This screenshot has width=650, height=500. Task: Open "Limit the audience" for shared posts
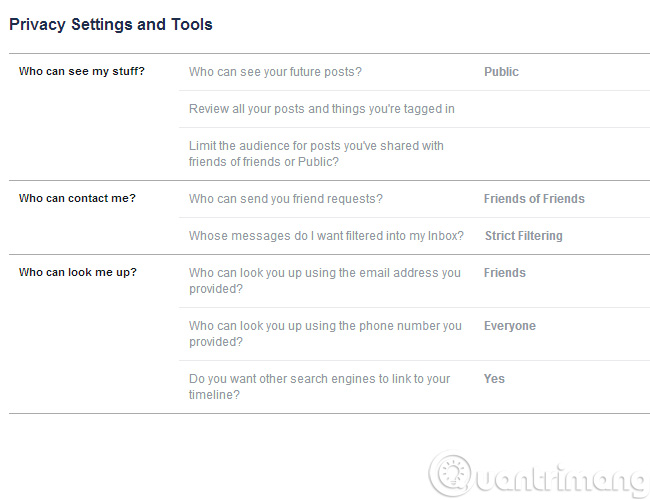[316, 153]
